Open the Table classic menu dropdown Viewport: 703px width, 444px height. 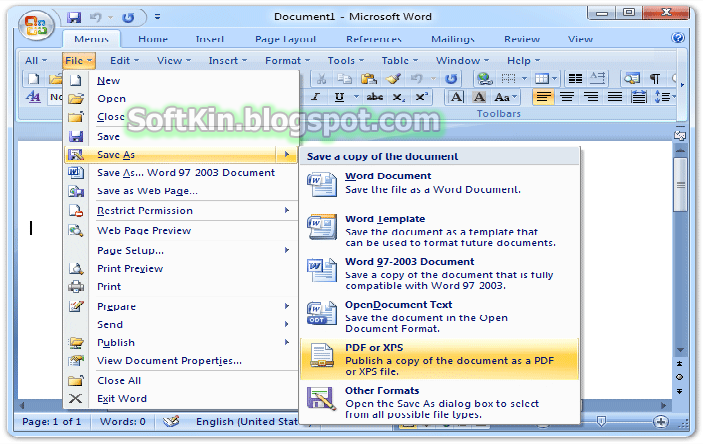pos(399,61)
